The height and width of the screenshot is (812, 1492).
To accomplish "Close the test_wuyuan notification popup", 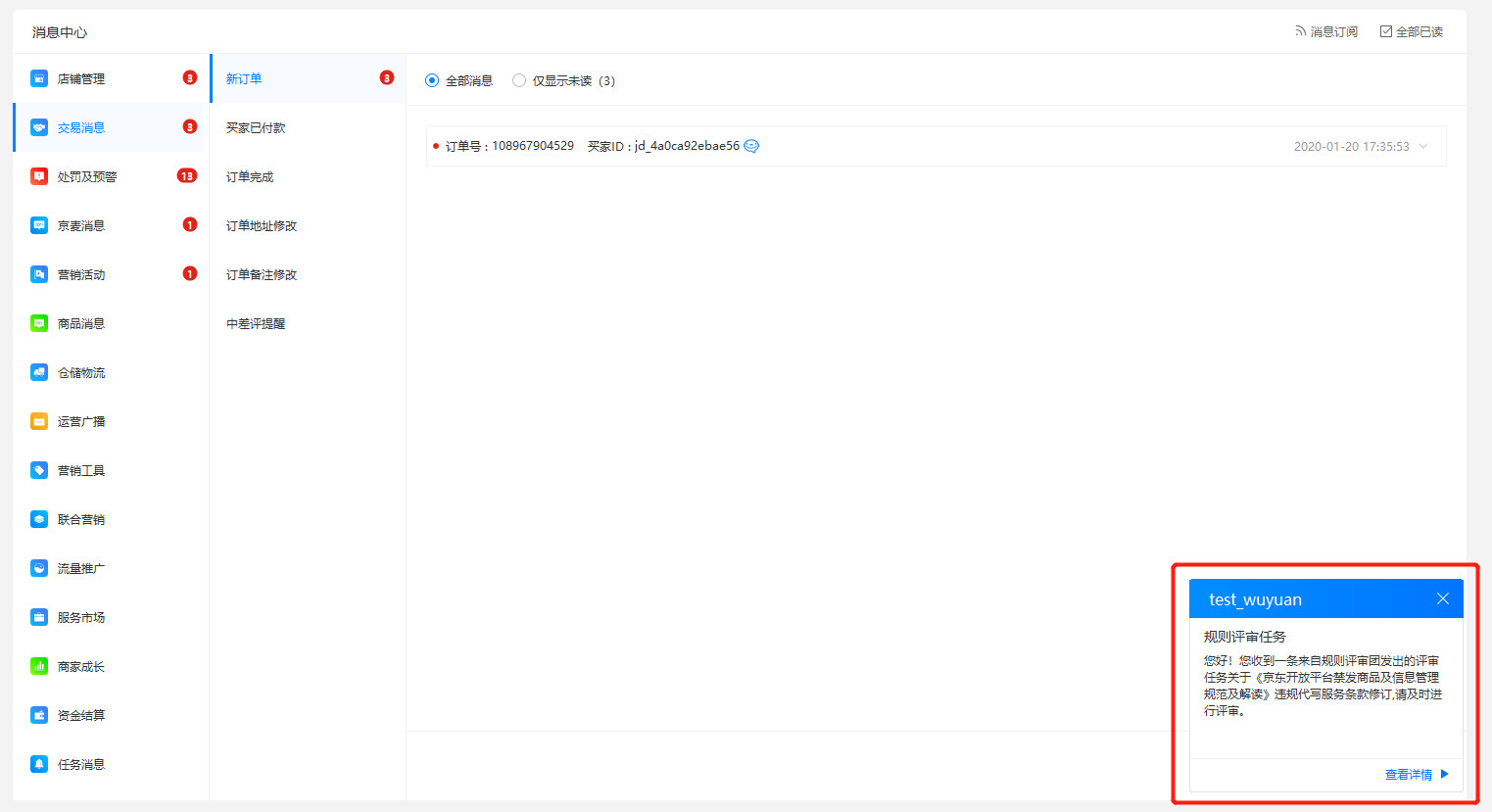I will click(1442, 598).
